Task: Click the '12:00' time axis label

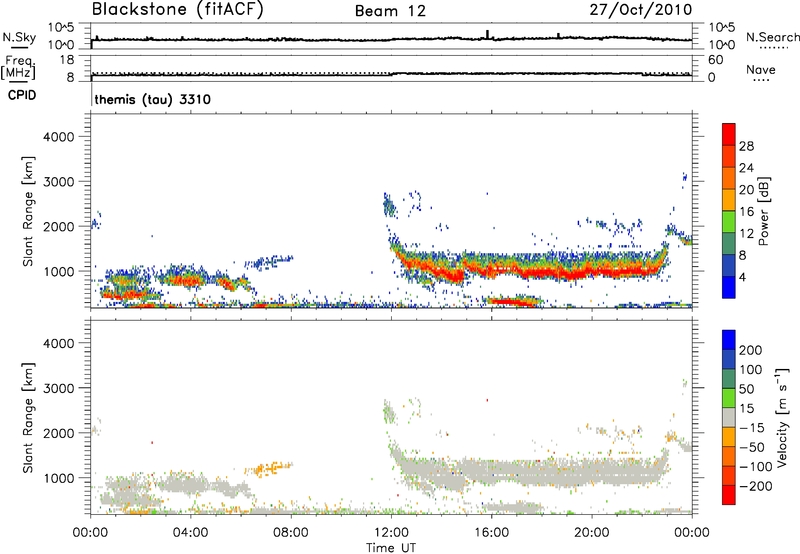Action: pyautogui.click(x=391, y=533)
